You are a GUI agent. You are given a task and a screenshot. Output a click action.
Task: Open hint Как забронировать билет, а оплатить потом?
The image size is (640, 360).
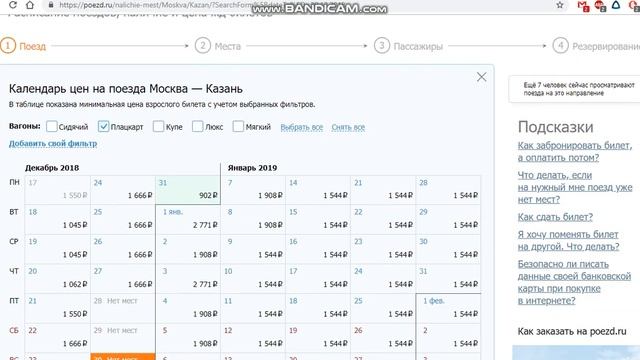(x=575, y=151)
